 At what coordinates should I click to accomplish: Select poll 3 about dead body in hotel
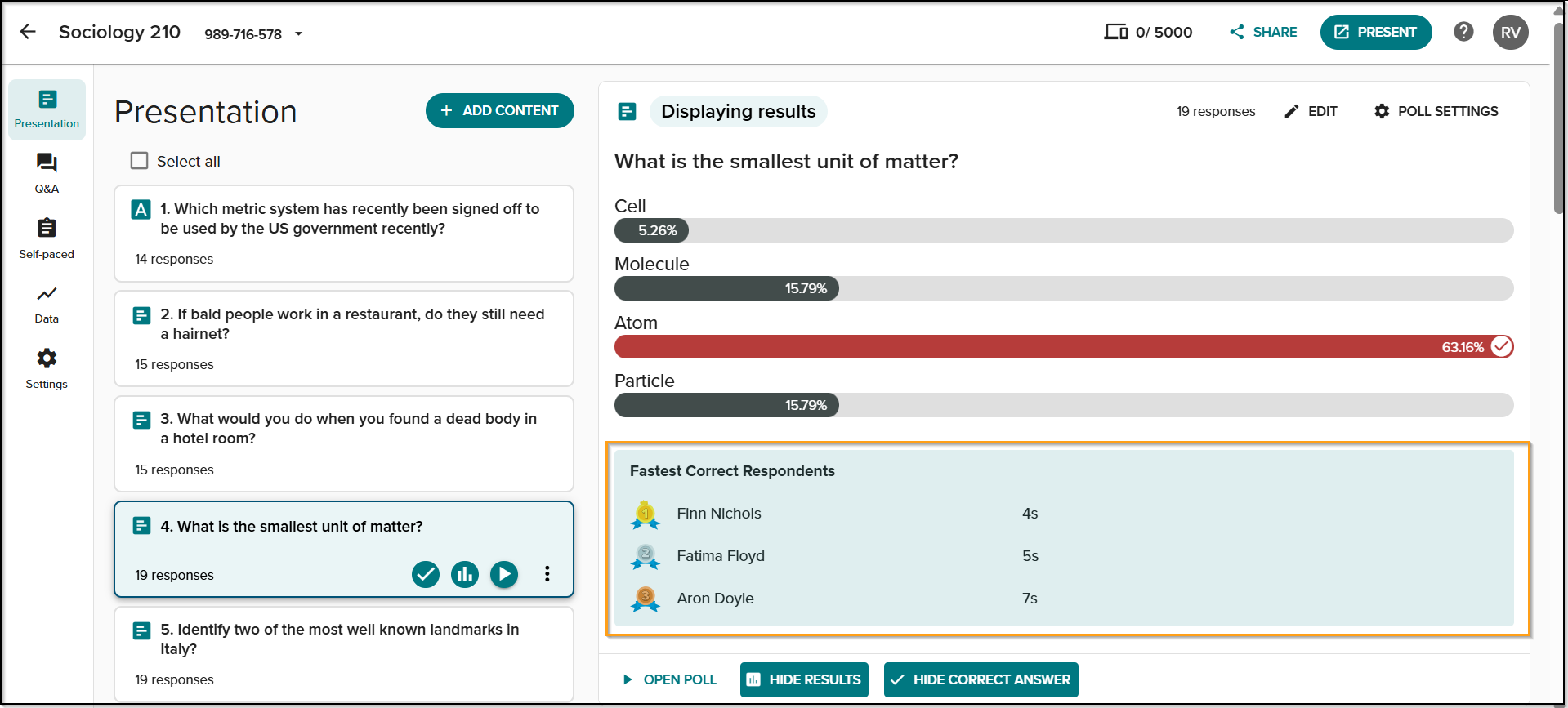tap(344, 443)
